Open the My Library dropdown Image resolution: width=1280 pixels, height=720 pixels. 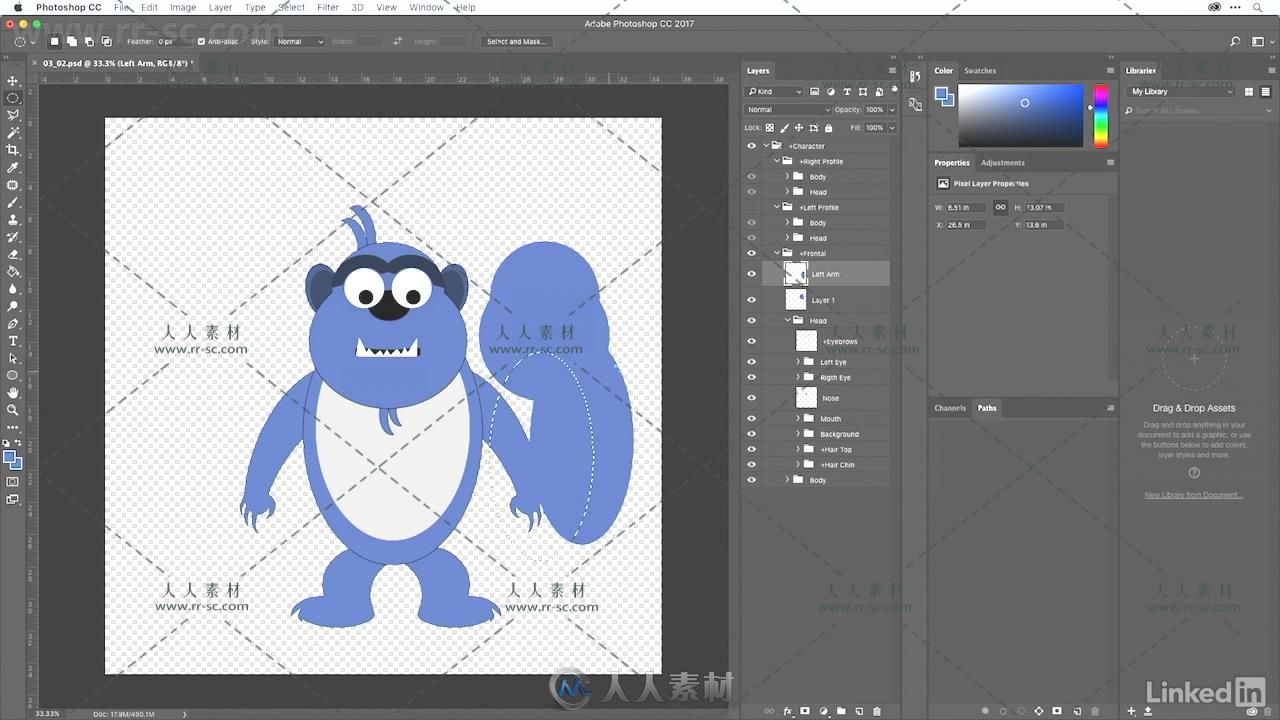(x=1180, y=91)
